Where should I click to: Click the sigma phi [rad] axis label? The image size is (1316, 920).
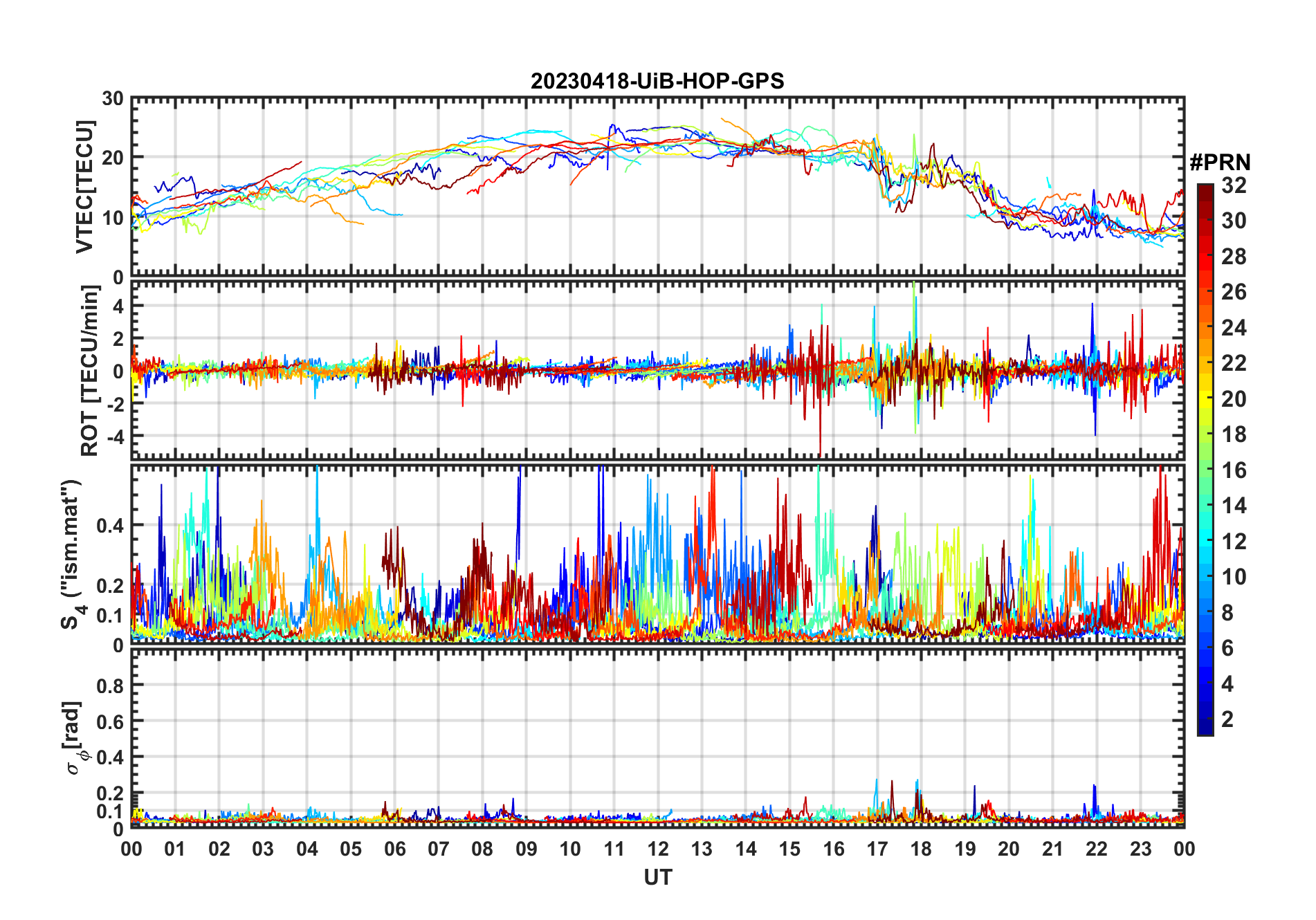pyautogui.click(x=73, y=738)
